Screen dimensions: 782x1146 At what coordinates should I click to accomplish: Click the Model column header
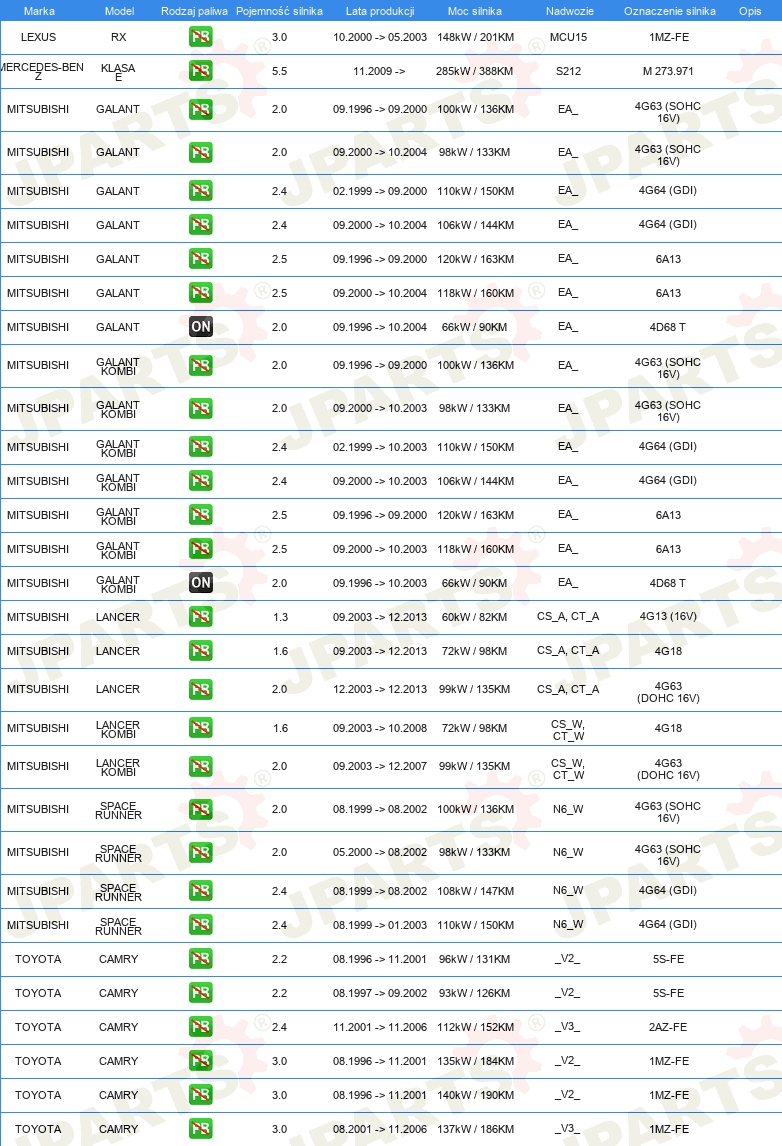[119, 11]
